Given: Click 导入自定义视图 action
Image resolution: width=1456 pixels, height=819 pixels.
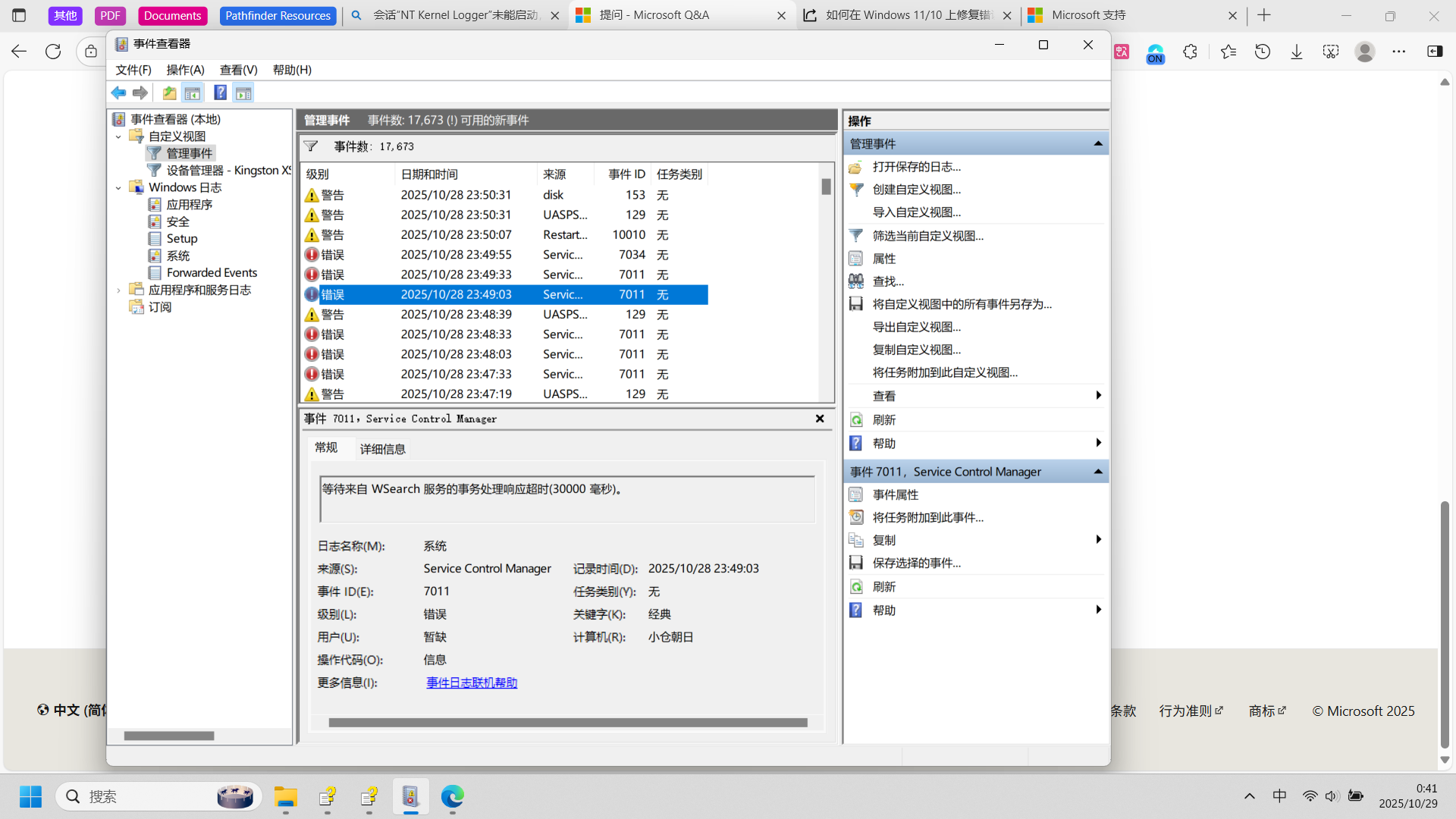Looking at the screenshot, I should click(916, 212).
